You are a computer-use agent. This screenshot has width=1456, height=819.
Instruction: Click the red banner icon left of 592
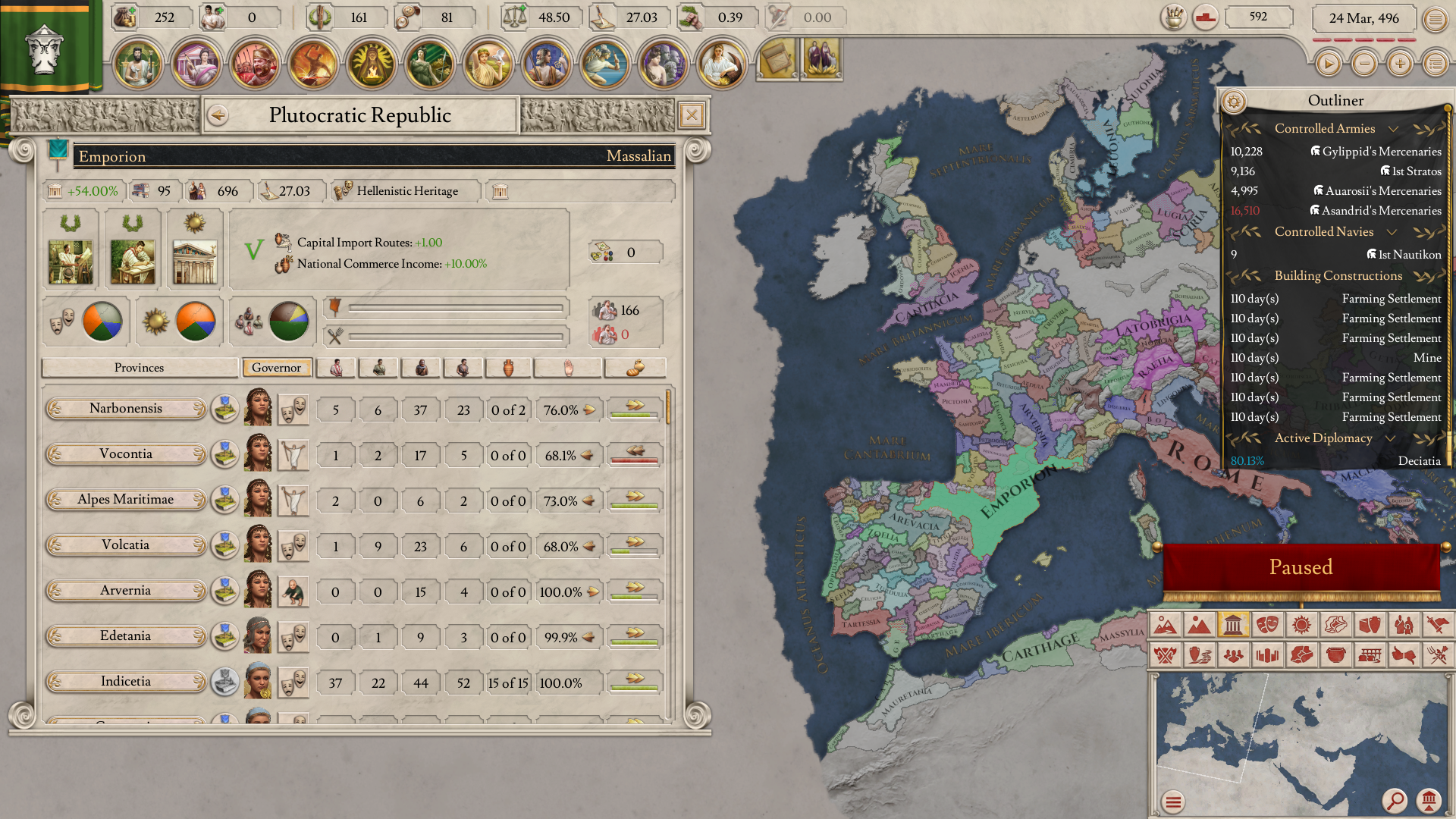1205,17
